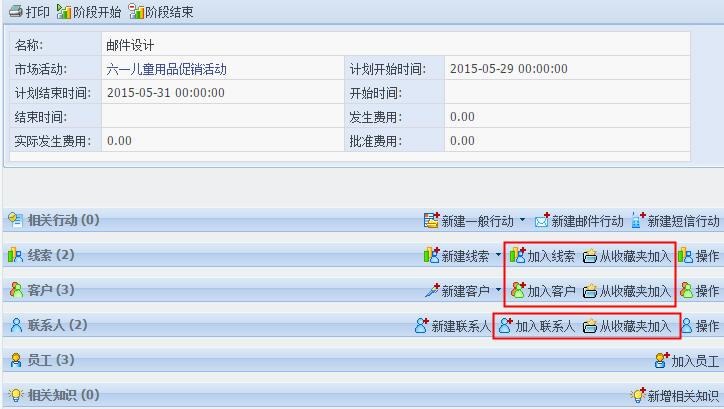724x409 pixels.
Task: Click the 相关知识 lightbulb icon
Action: point(15,395)
